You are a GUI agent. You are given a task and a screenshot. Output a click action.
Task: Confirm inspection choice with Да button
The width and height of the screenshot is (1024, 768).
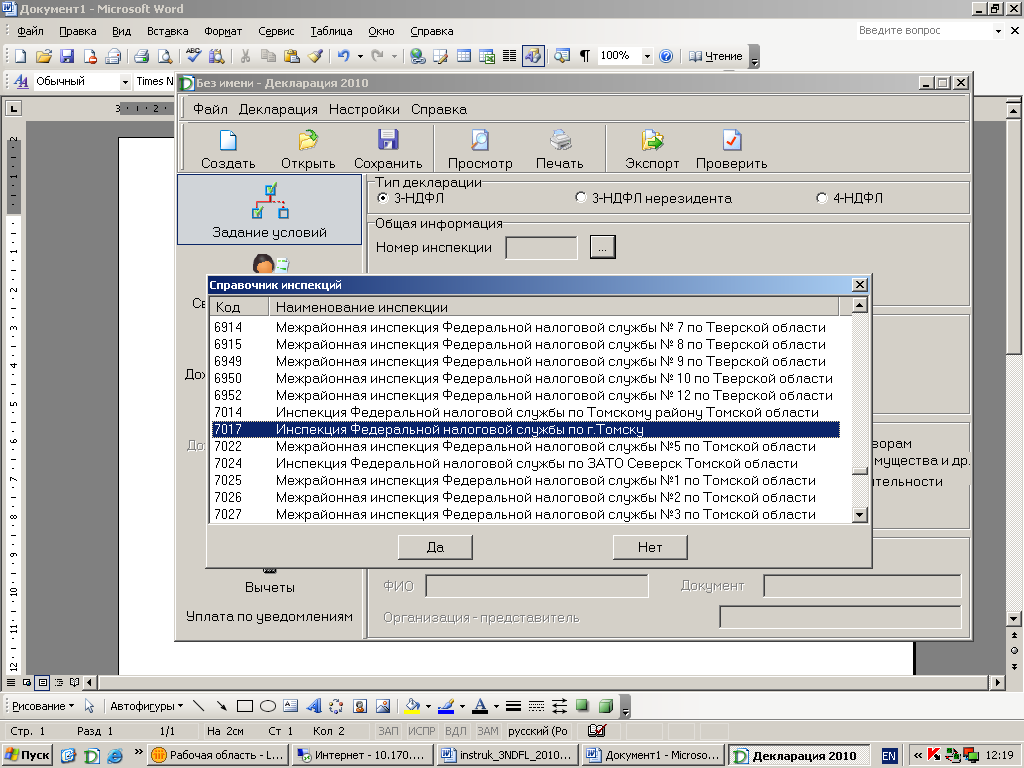(435, 547)
